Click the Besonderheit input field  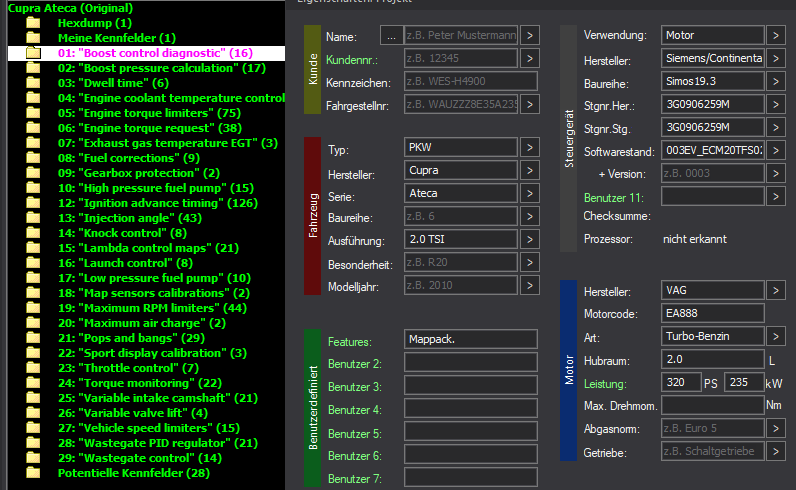(461, 262)
